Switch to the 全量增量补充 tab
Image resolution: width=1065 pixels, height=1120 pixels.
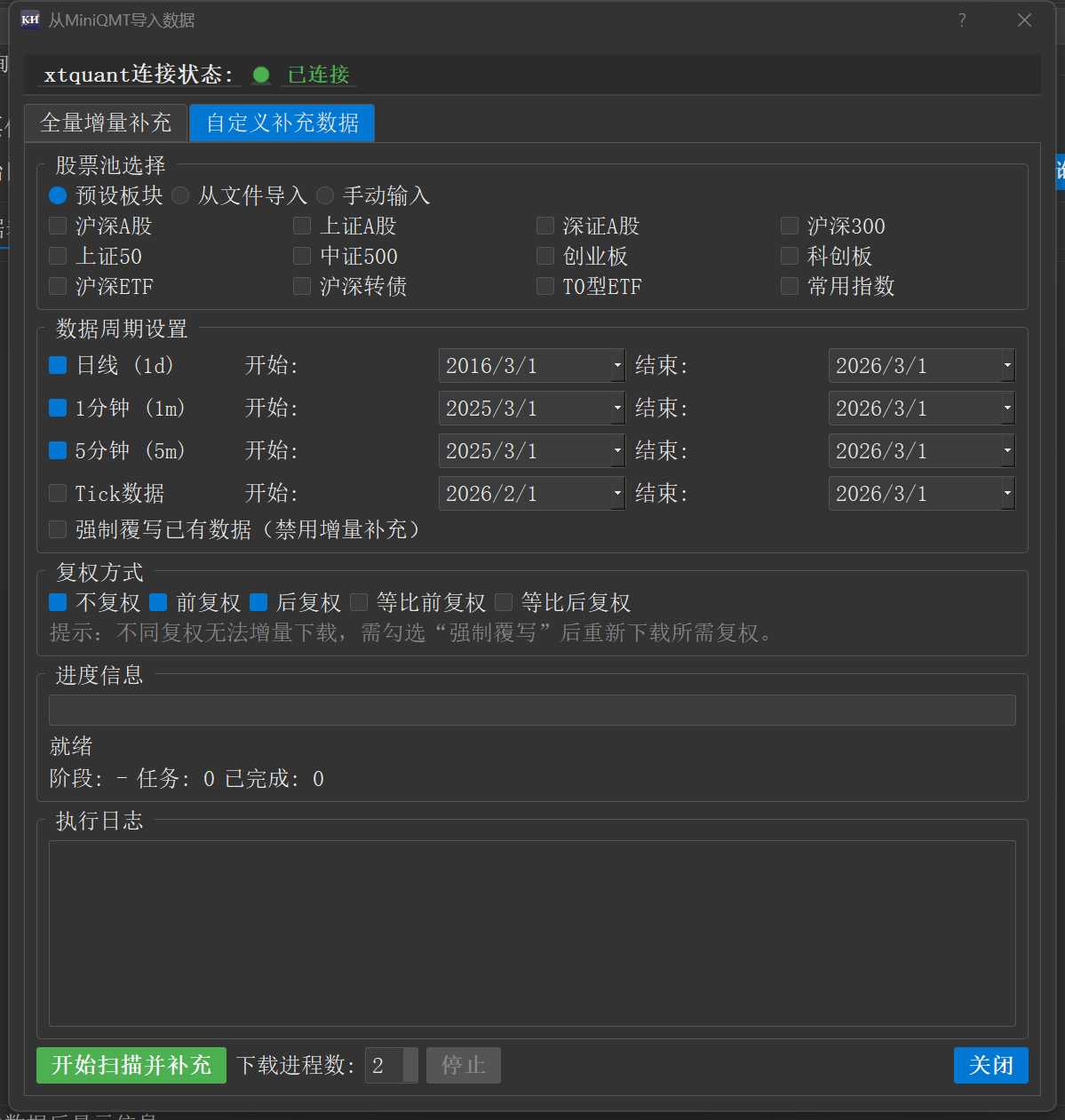coord(106,123)
